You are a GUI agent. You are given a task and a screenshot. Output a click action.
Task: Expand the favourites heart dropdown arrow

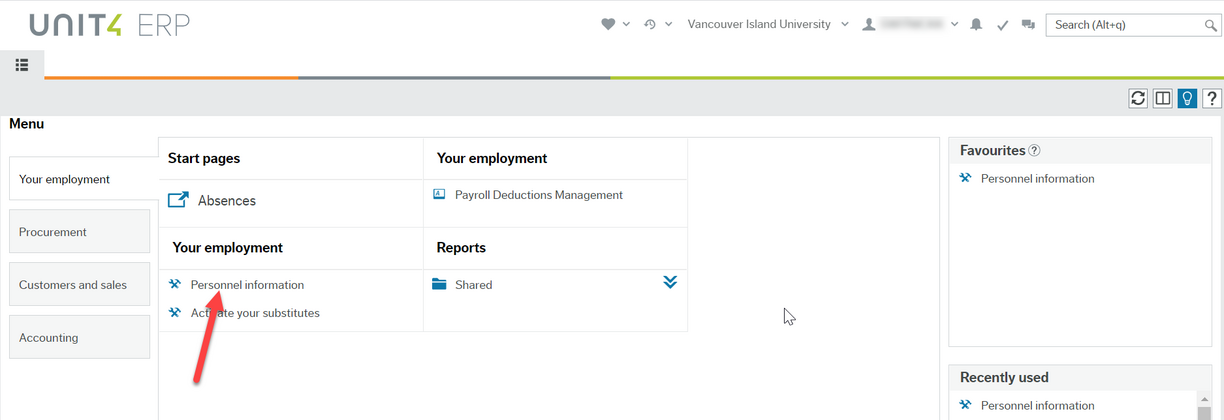coord(626,25)
